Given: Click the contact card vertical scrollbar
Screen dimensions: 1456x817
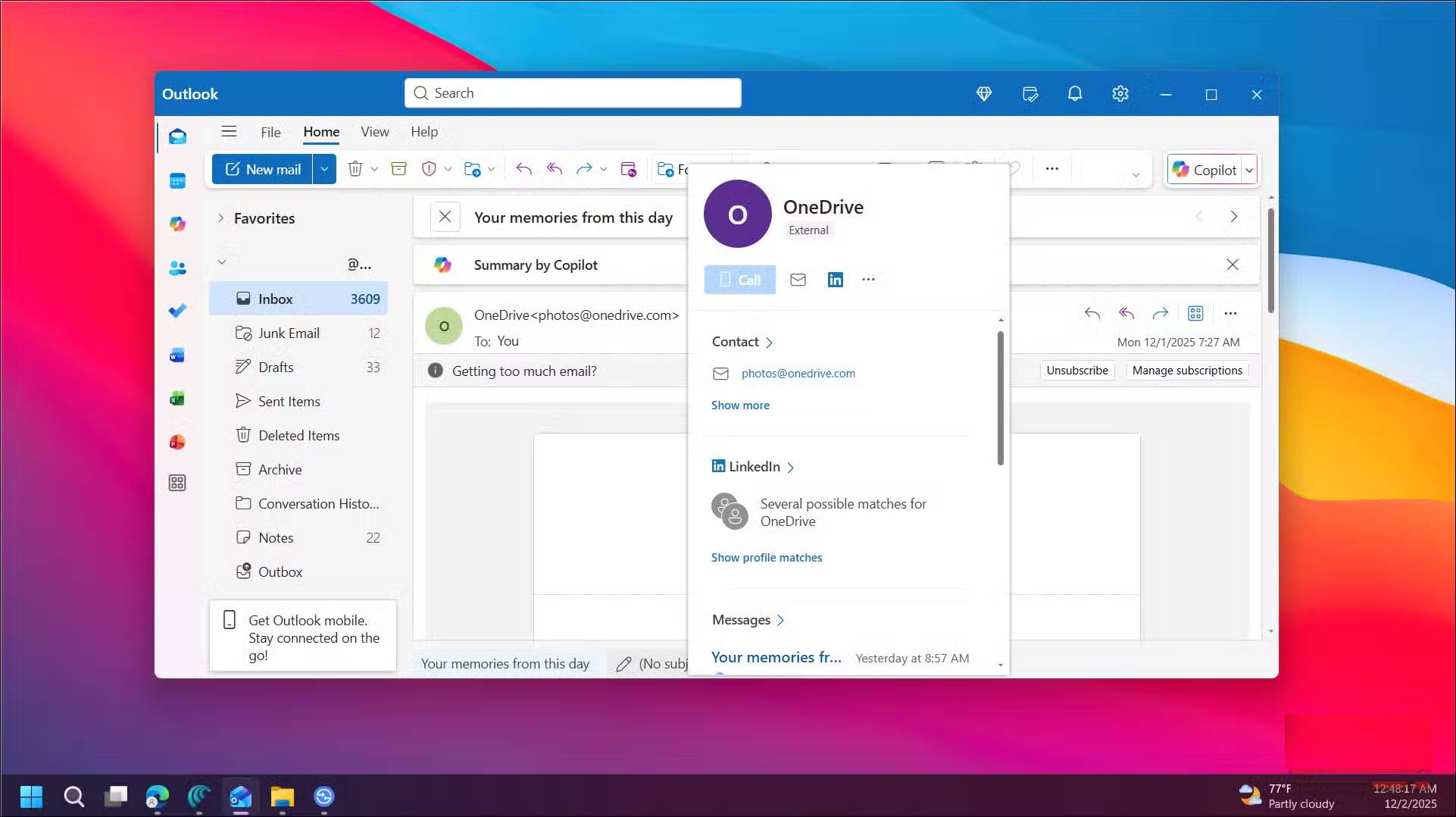Looking at the screenshot, I should click(x=1000, y=398).
